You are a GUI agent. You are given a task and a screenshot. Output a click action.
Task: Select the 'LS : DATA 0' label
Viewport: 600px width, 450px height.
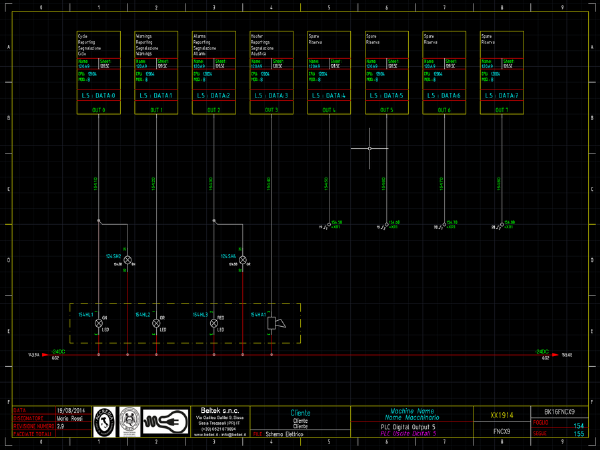pos(98,95)
